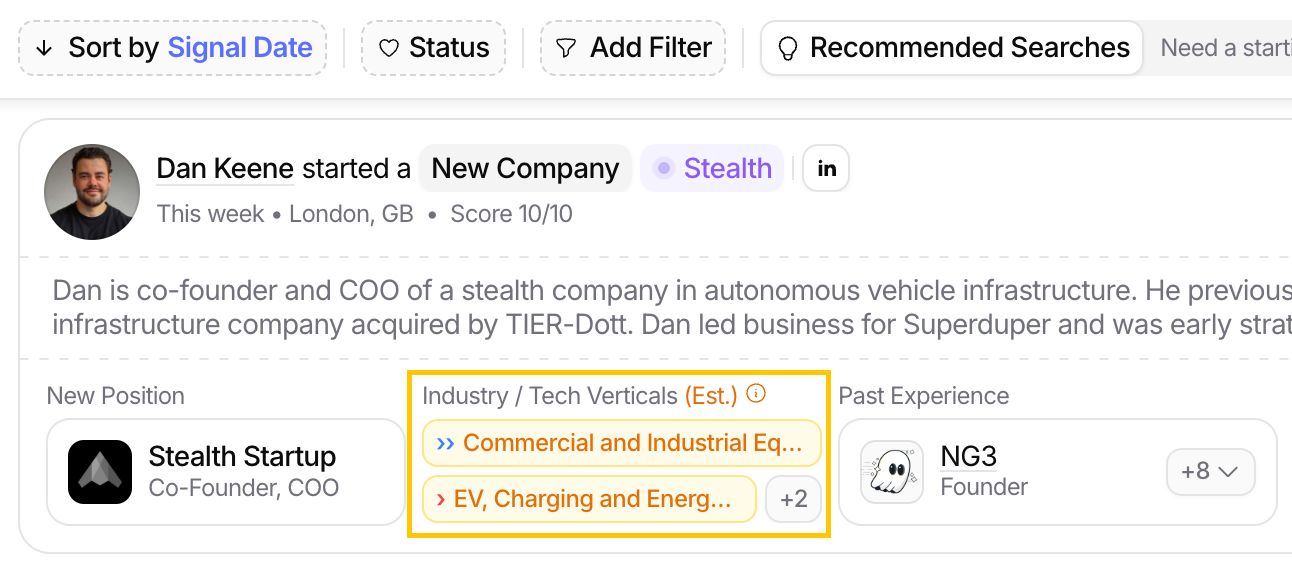The image size is (1292, 572).
Task: Click the info icon beside Industry Verticals
Action: pyautogui.click(x=757, y=394)
